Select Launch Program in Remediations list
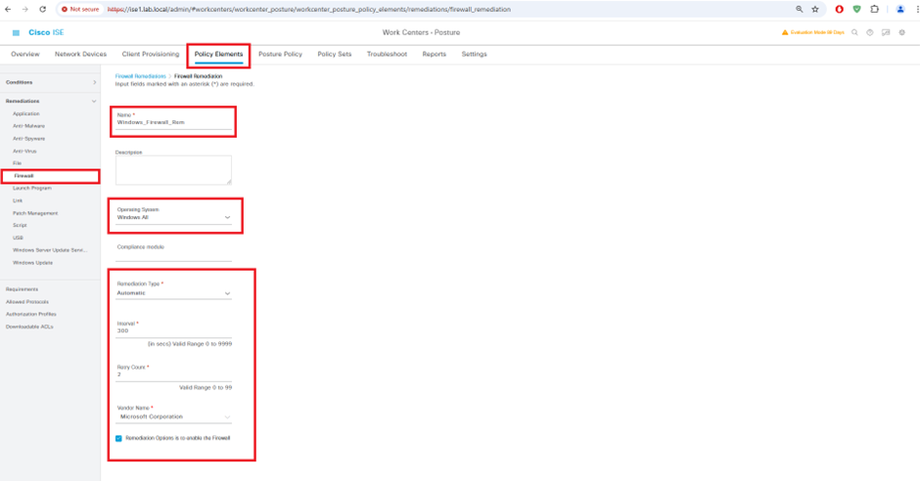 click(32, 188)
